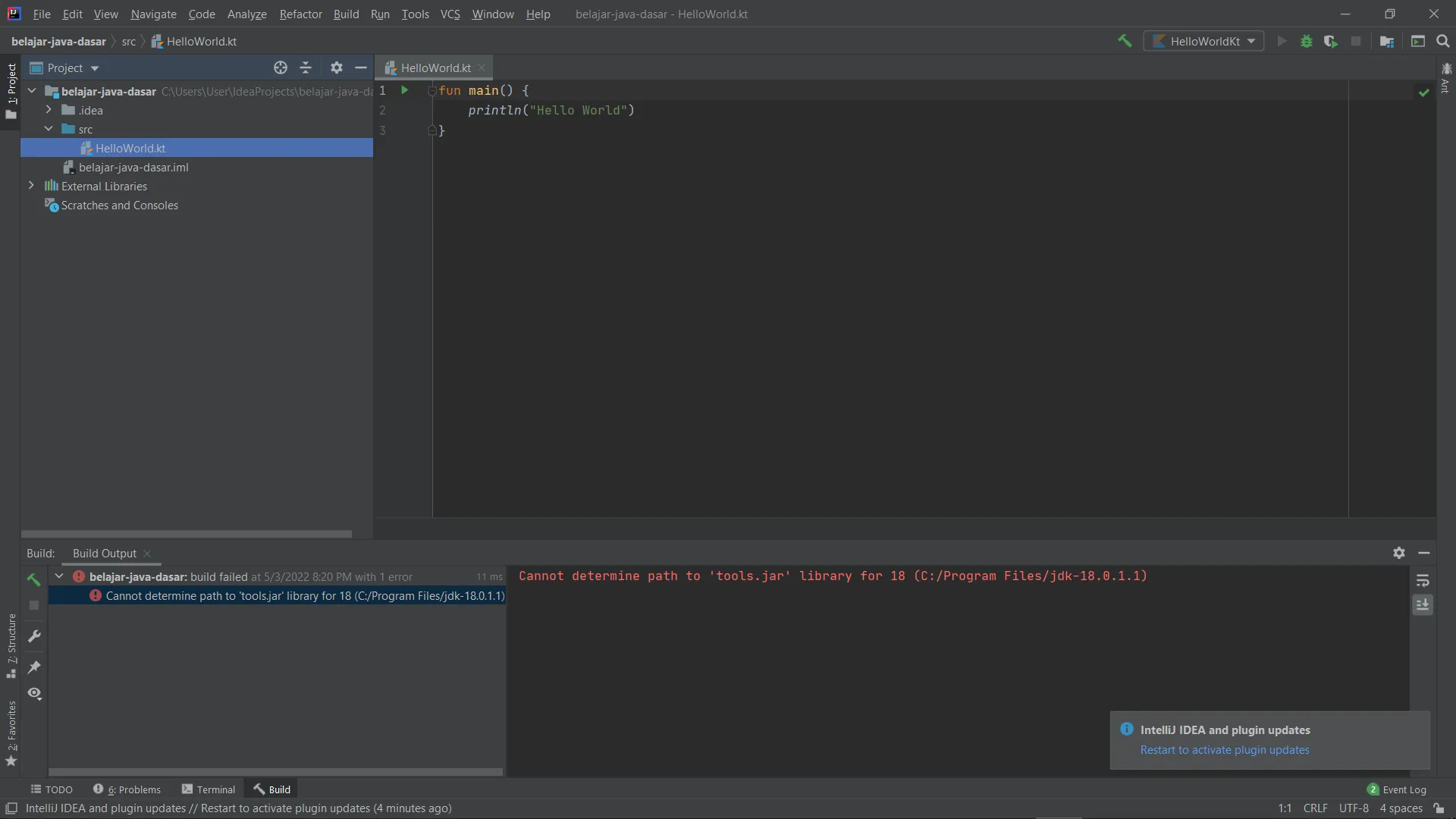Image resolution: width=1456 pixels, height=819 pixels.
Task: Click the Build Project hammer icon
Action: coord(1125,41)
